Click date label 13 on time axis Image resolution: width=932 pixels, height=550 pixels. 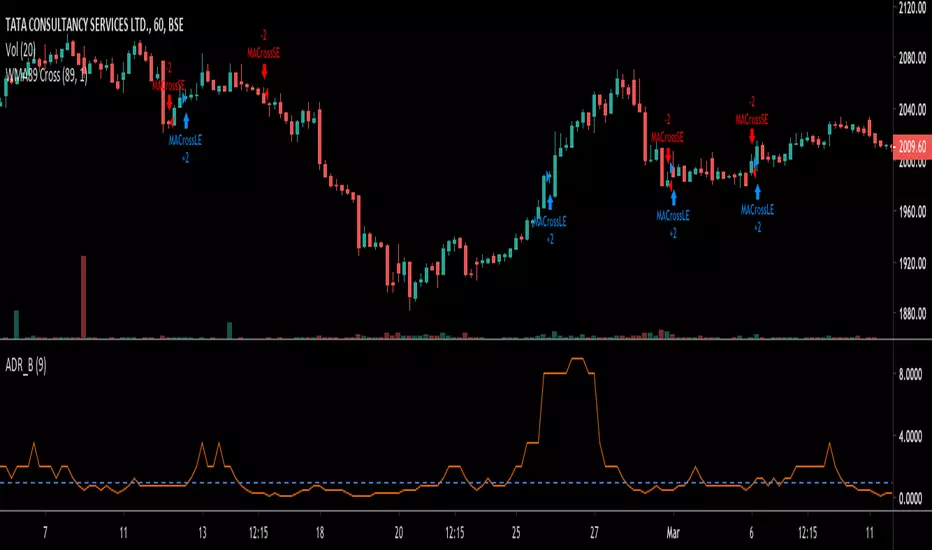tap(202, 533)
